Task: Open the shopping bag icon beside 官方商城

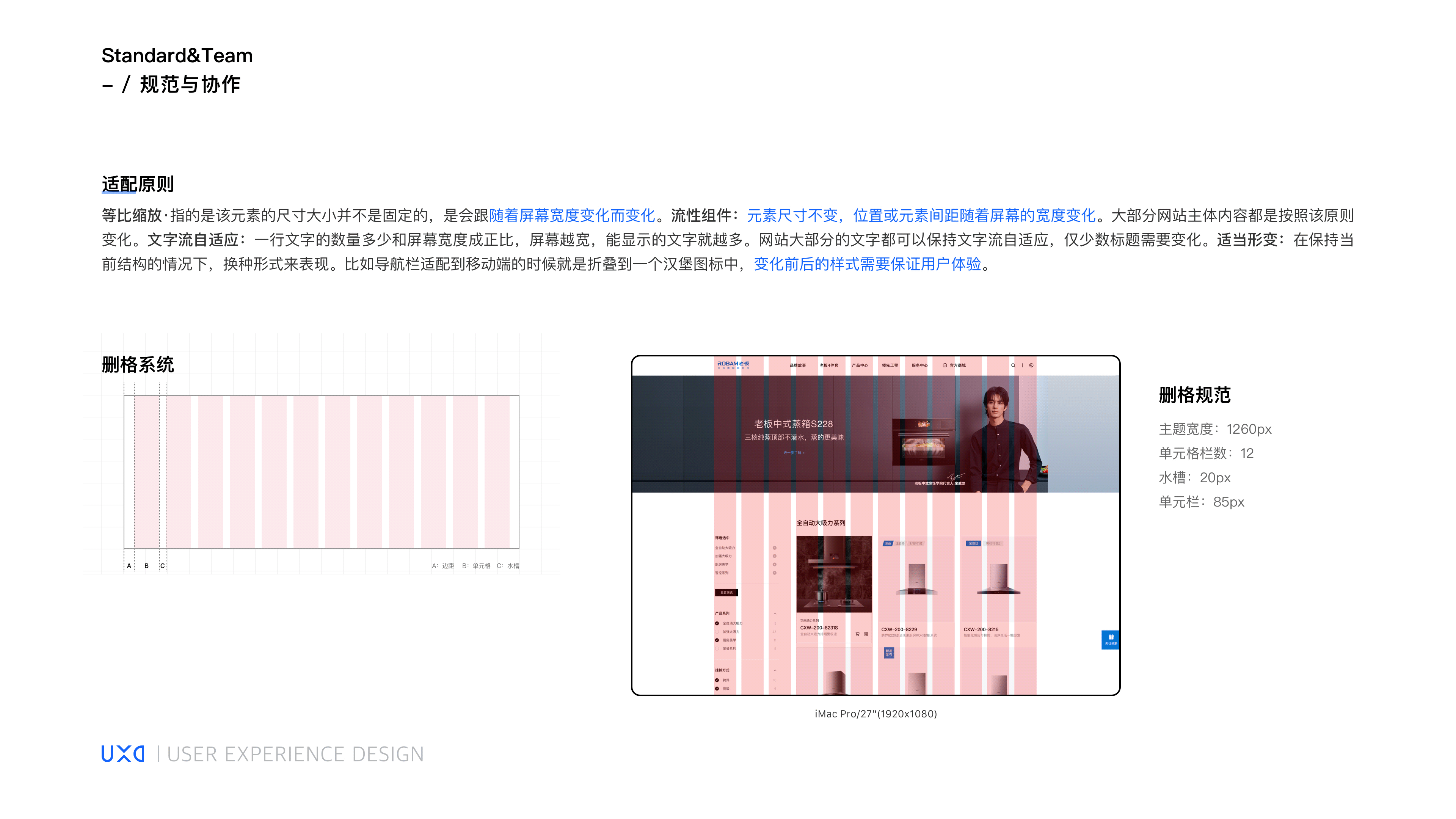Action: 946,364
